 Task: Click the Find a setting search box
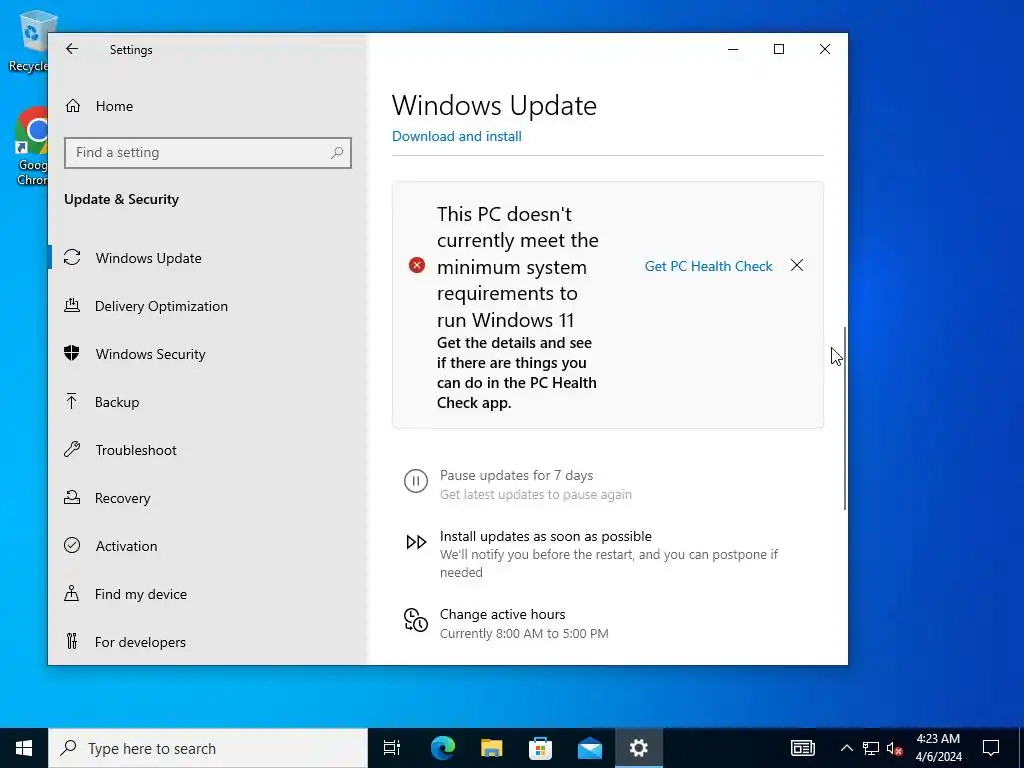click(x=208, y=153)
